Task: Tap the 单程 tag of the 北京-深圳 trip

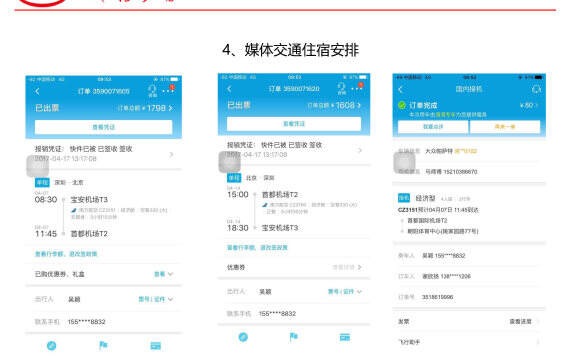Action: click(234, 178)
